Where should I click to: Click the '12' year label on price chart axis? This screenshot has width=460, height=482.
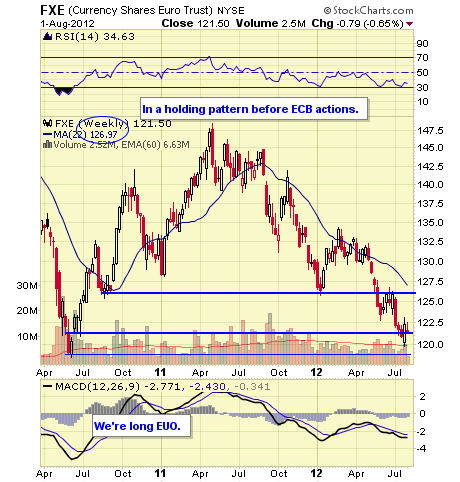pos(316,372)
